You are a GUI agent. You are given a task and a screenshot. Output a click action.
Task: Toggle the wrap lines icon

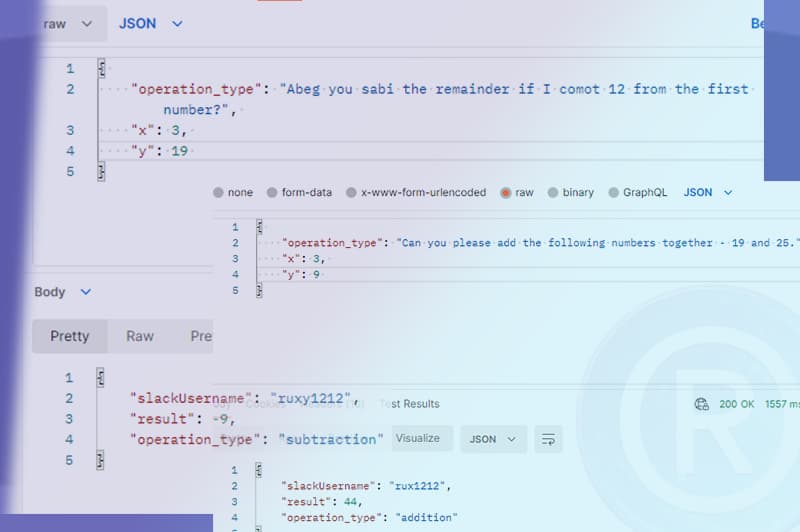coord(548,439)
